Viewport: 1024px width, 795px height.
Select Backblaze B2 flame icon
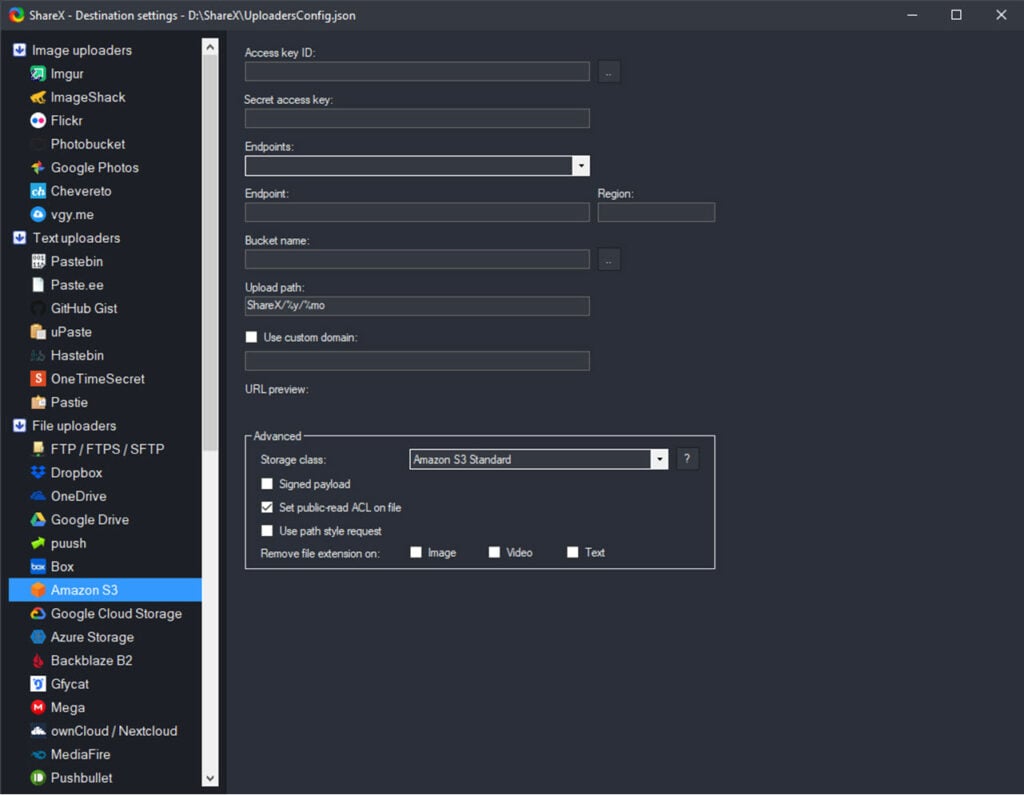click(x=38, y=661)
